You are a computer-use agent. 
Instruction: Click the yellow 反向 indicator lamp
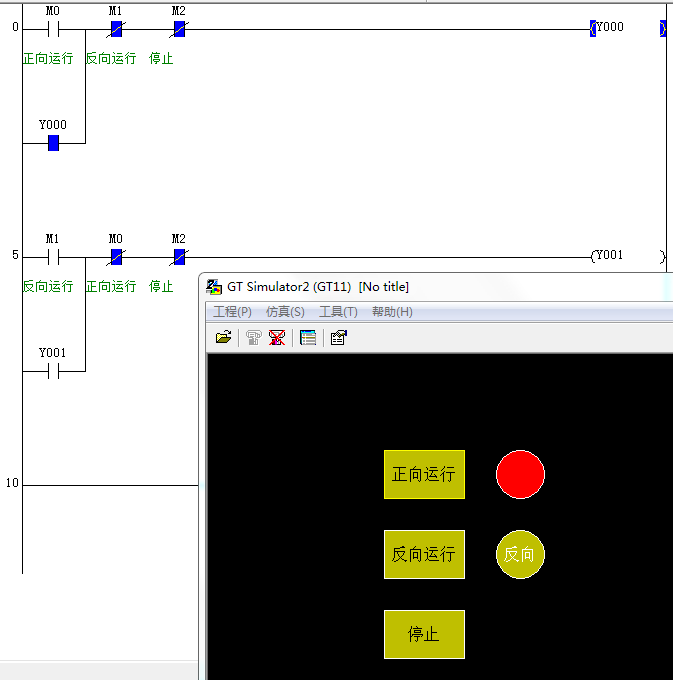[520, 554]
